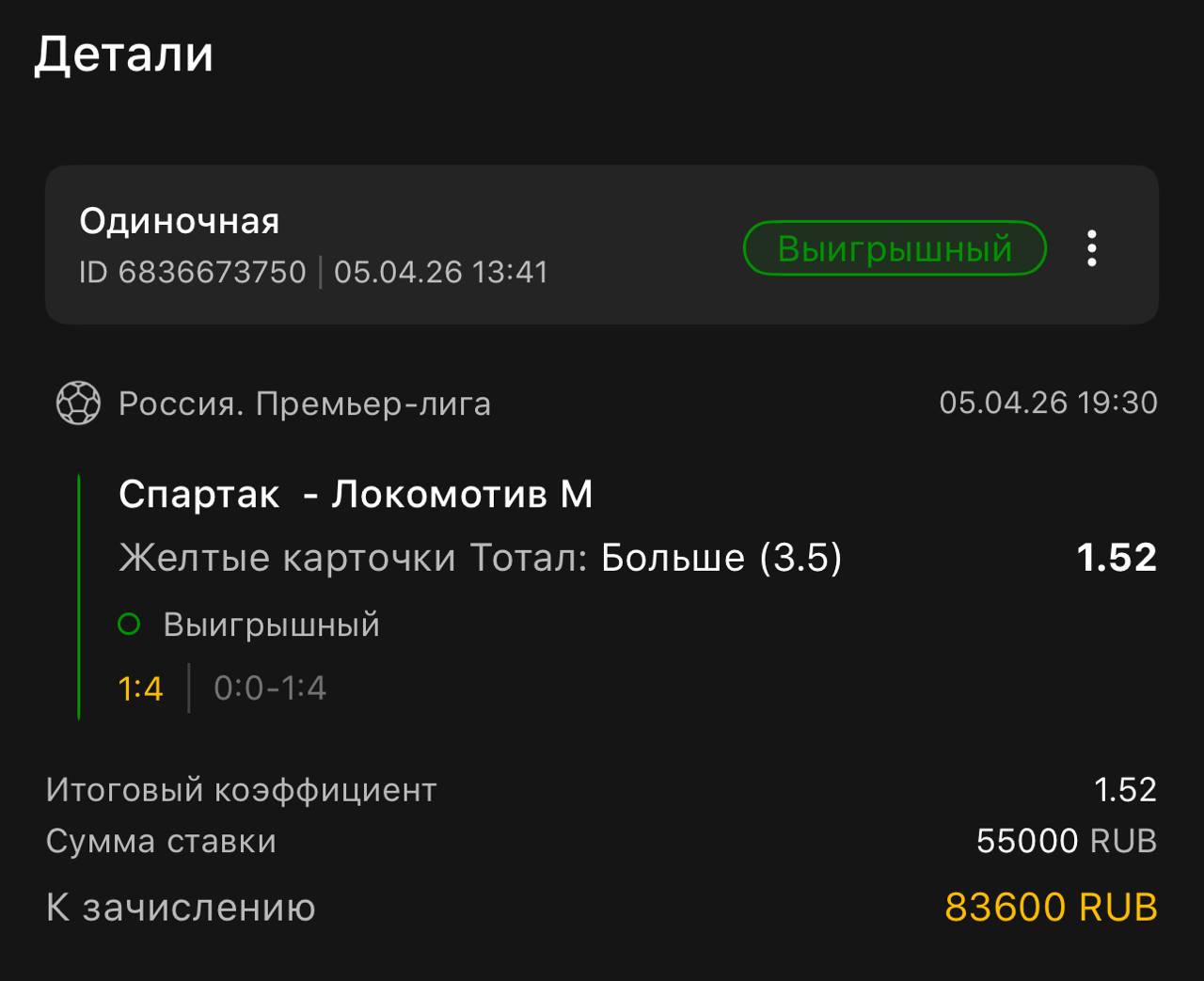Image resolution: width=1204 pixels, height=981 pixels.
Task: Click the yellow 83600 RUB payout
Action: (x=1051, y=908)
